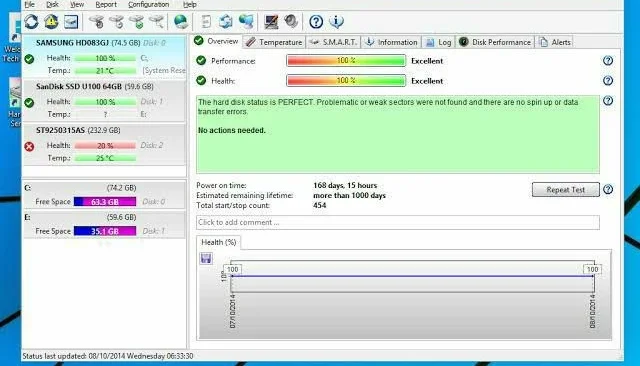Click the blue info balloon toolbar icon
Screen dimensions: 640x366
[336, 22]
